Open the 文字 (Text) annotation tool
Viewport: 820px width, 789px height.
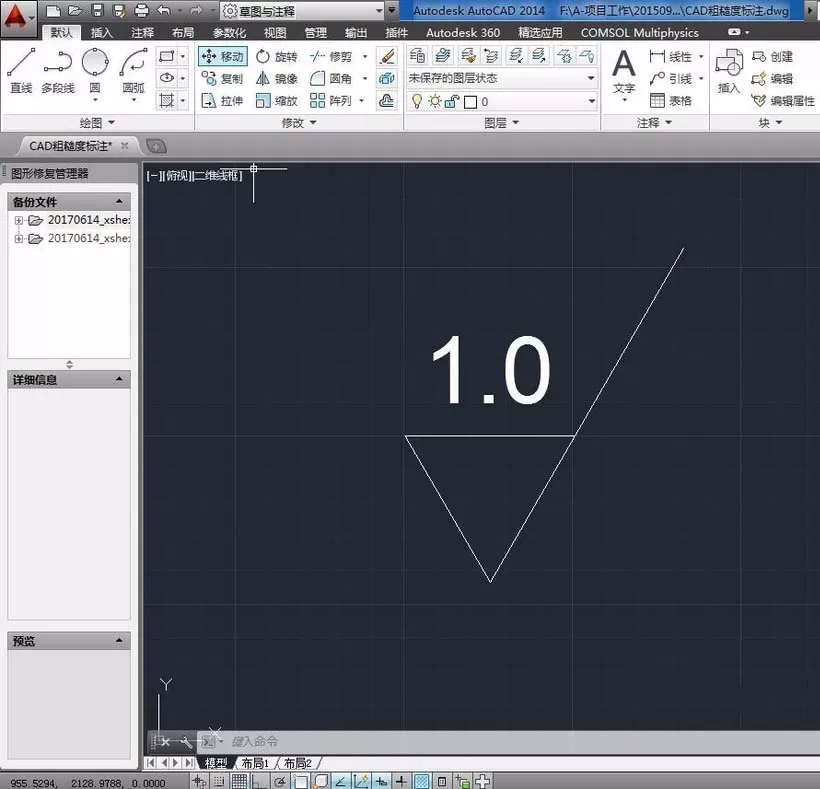tap(624, 72)
